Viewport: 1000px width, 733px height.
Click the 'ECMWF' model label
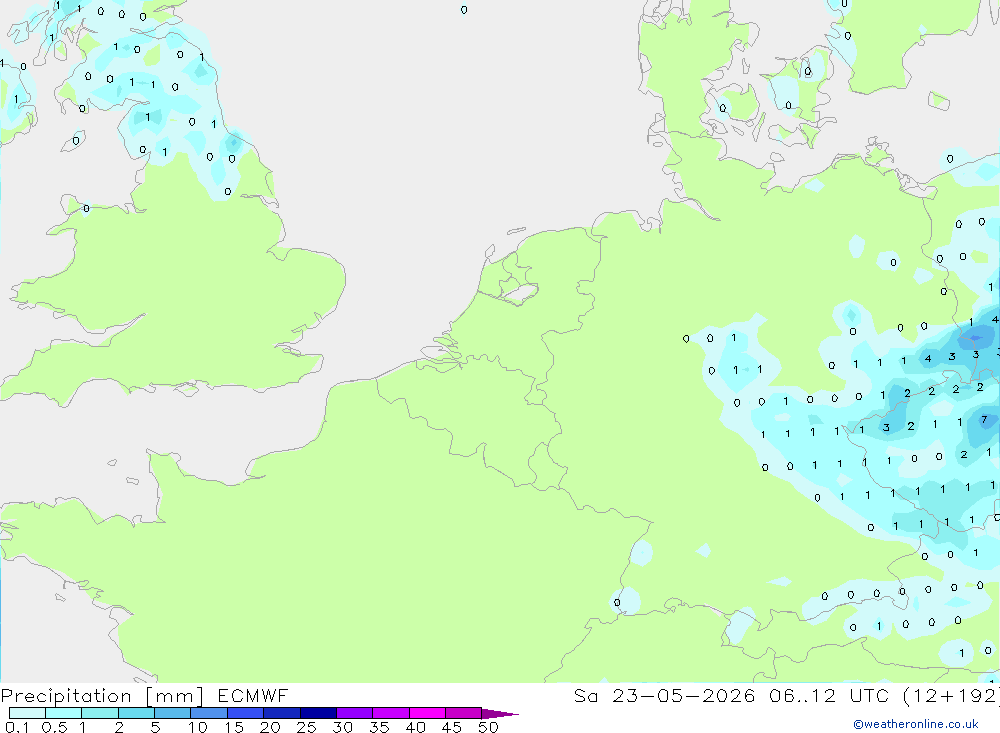253,695
